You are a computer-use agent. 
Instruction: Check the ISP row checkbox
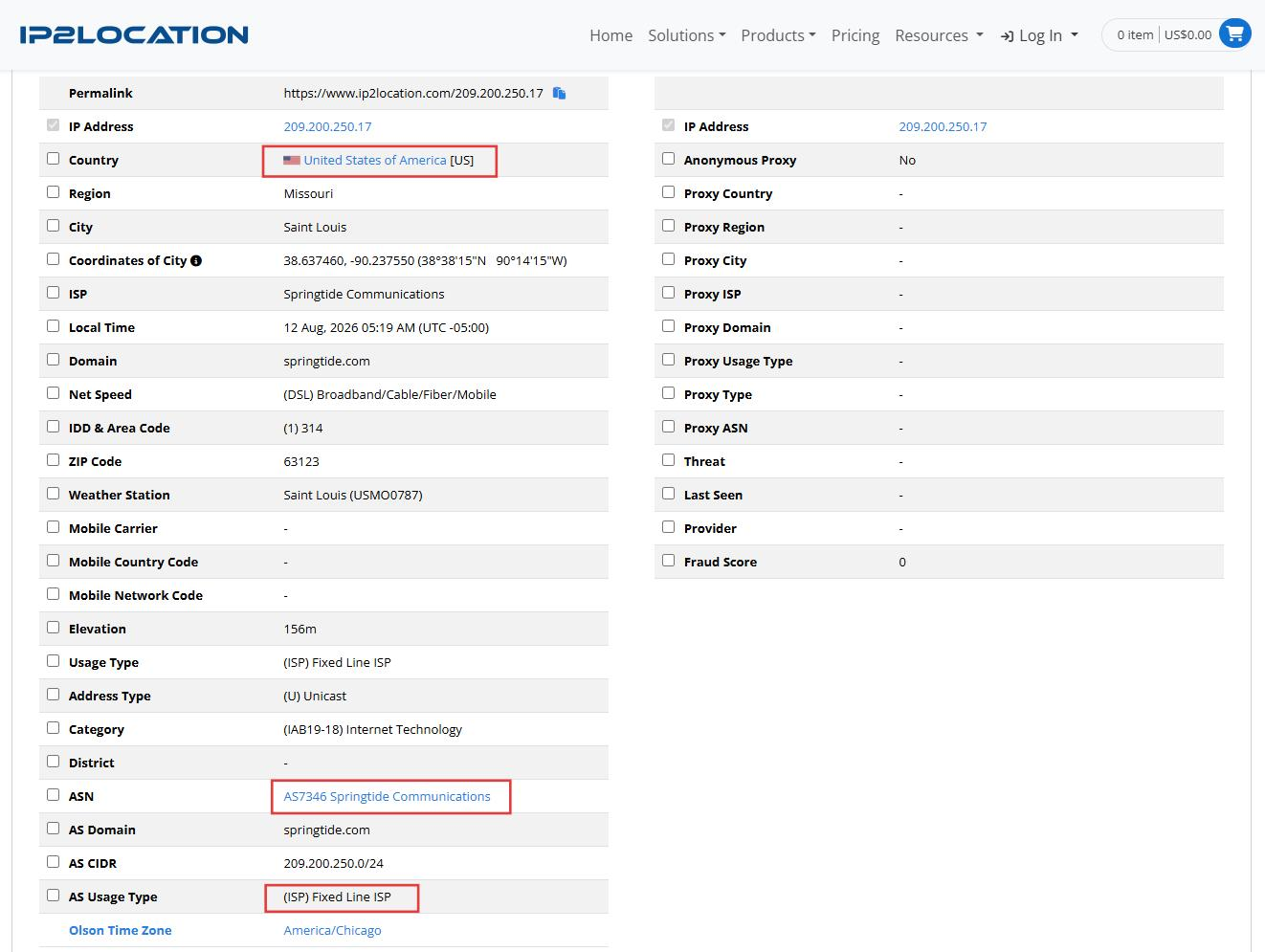[54, 293]
